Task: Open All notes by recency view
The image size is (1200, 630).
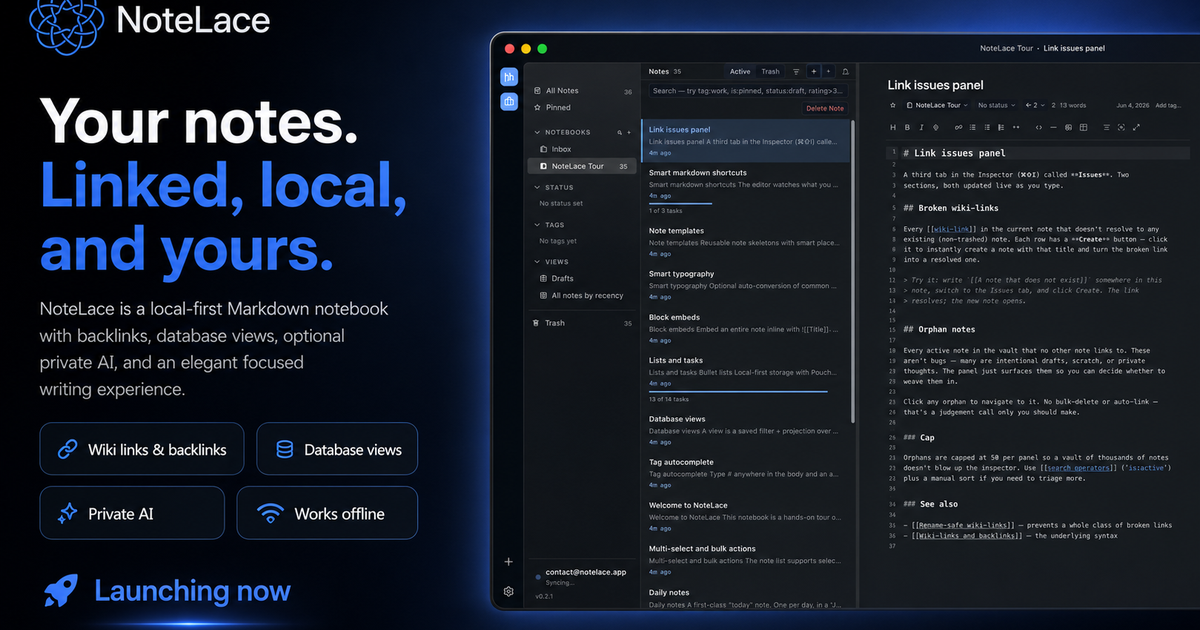Action: [581, 296]
